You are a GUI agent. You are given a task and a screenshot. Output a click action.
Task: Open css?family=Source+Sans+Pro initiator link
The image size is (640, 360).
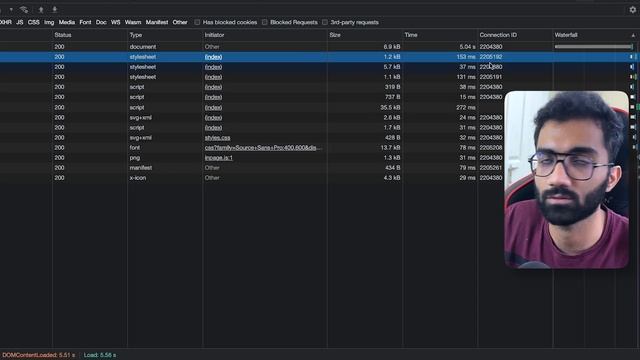click(x=263, y=147)
